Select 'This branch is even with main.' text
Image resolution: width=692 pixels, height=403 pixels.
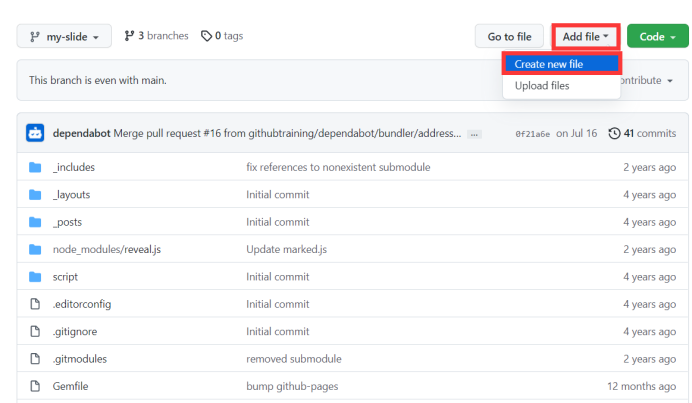[x=98, y=80]
